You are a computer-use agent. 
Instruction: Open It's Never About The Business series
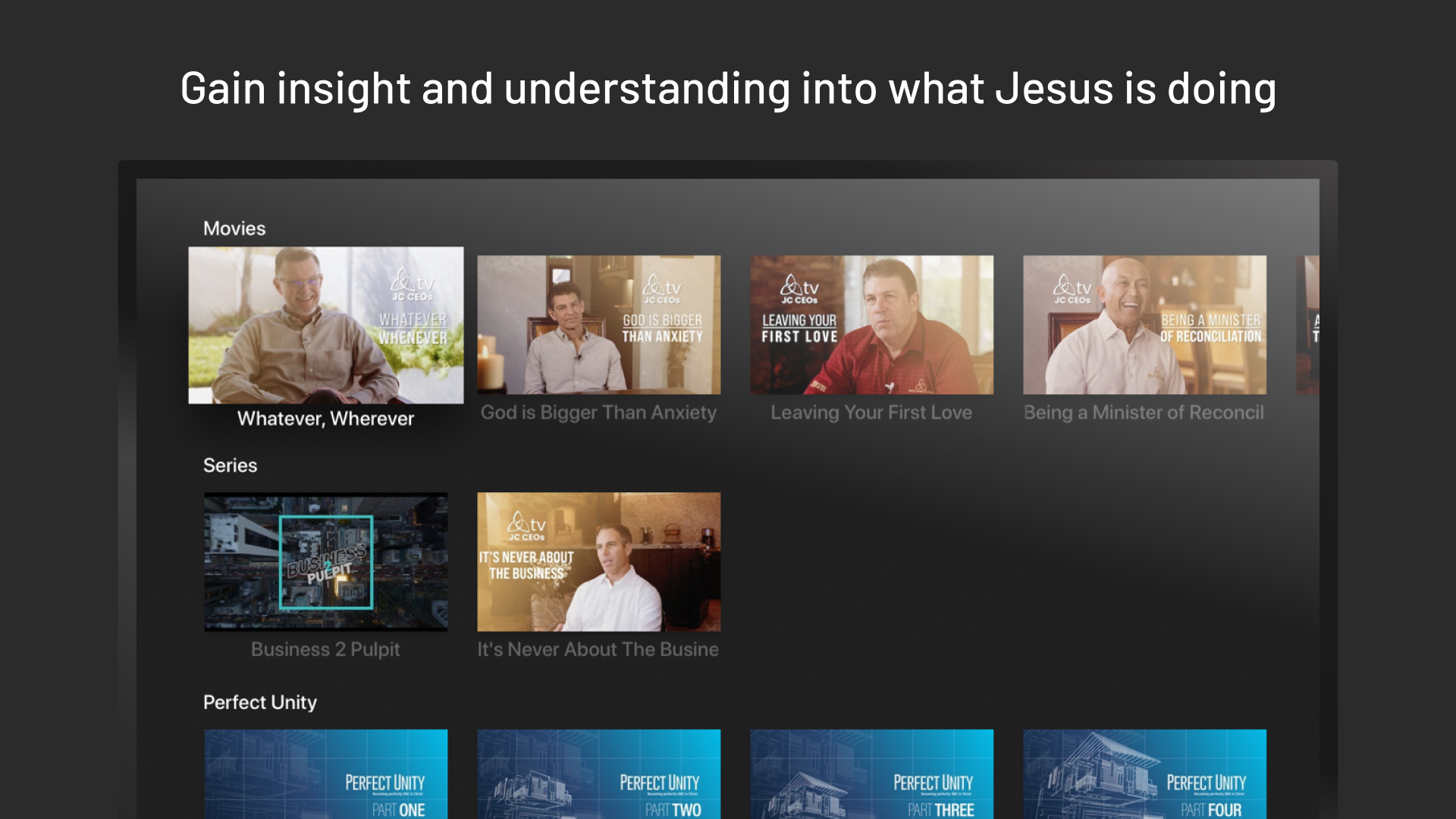(x=598, y=561)
